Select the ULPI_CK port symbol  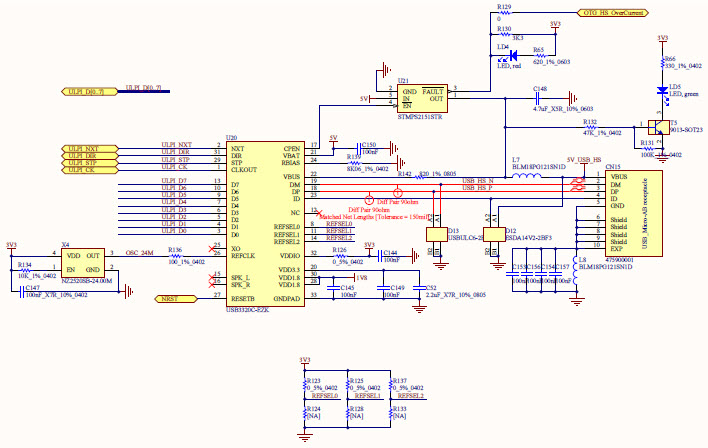tap(89, 170)
